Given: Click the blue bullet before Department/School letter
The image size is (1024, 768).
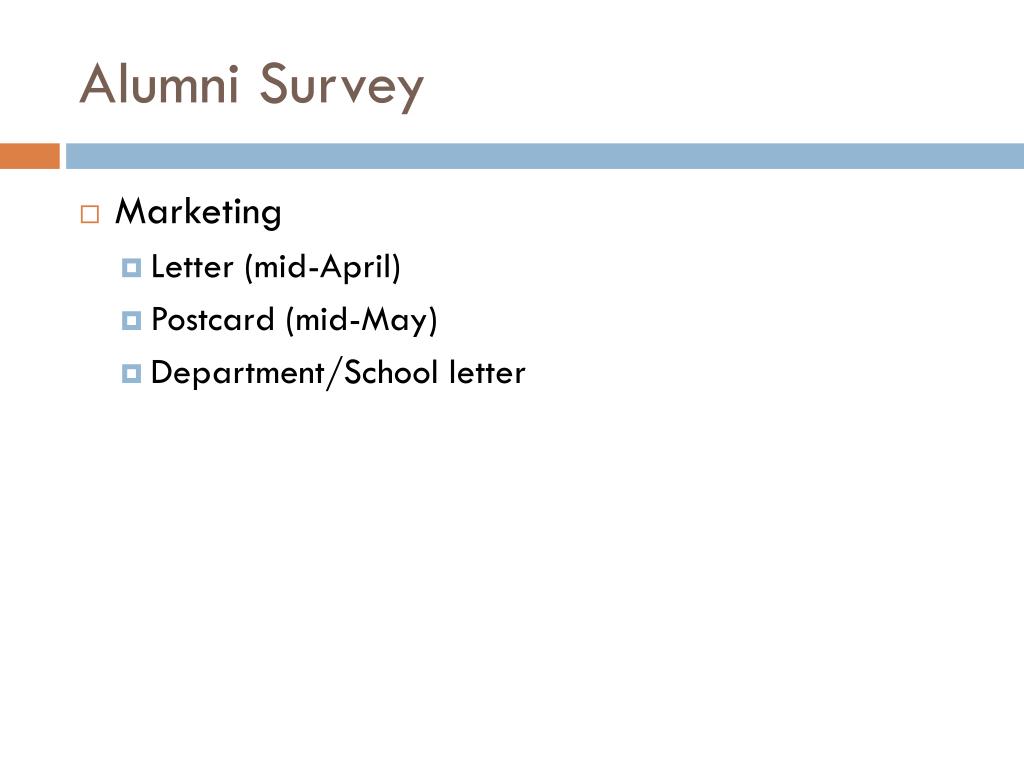Looking at the screenshot, I should (131, 374).
